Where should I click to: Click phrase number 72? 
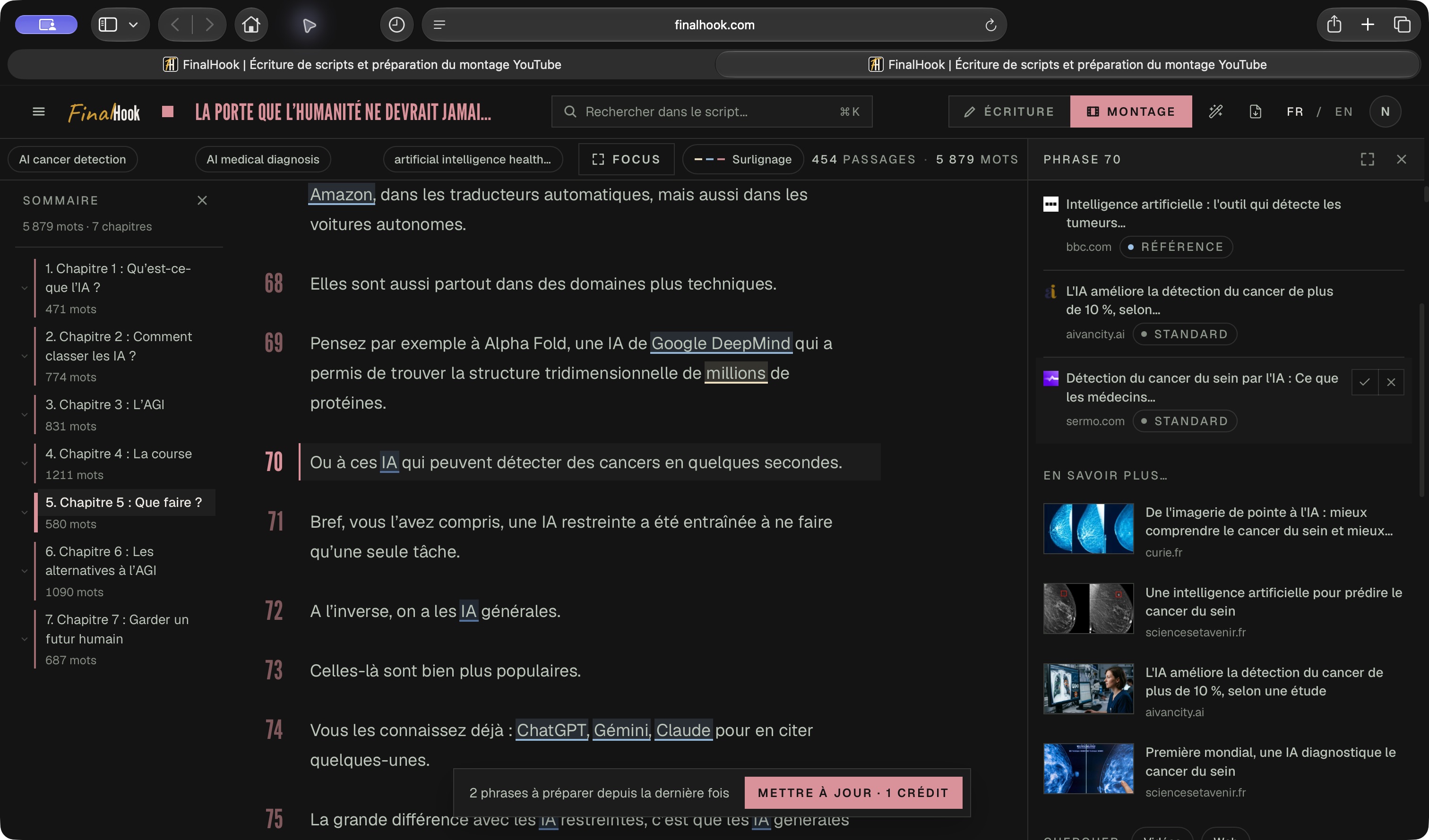274,611
